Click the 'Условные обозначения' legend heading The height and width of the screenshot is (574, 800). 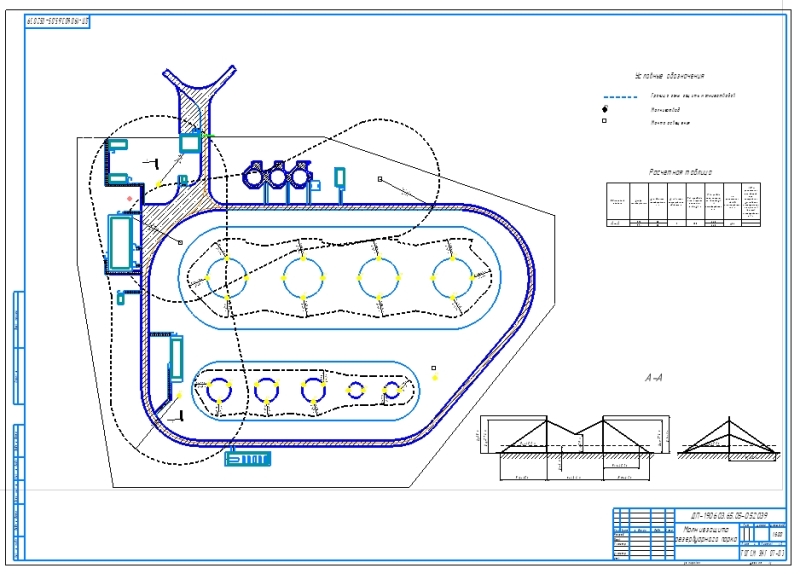(x=669, y=76)
